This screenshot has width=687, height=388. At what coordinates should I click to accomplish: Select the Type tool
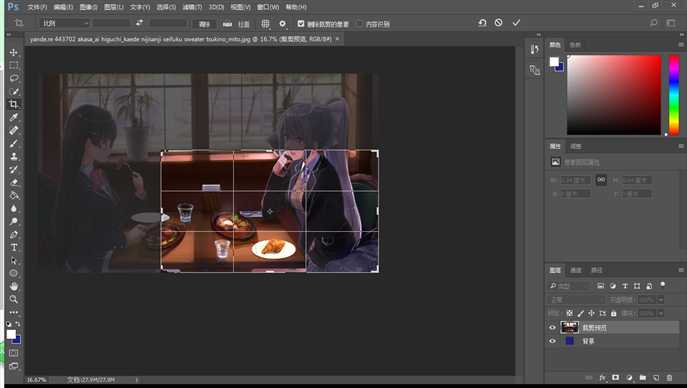(14, 247)
